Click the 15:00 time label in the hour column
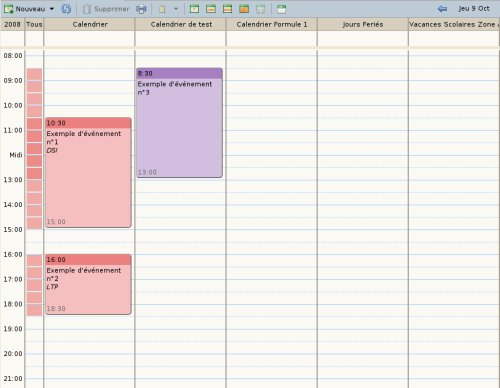 point(13,229)
